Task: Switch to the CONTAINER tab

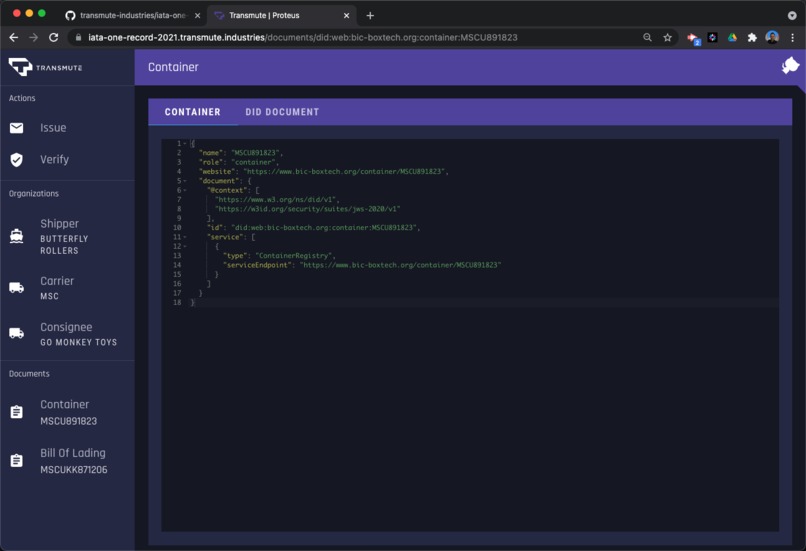Action: (193, 112)
